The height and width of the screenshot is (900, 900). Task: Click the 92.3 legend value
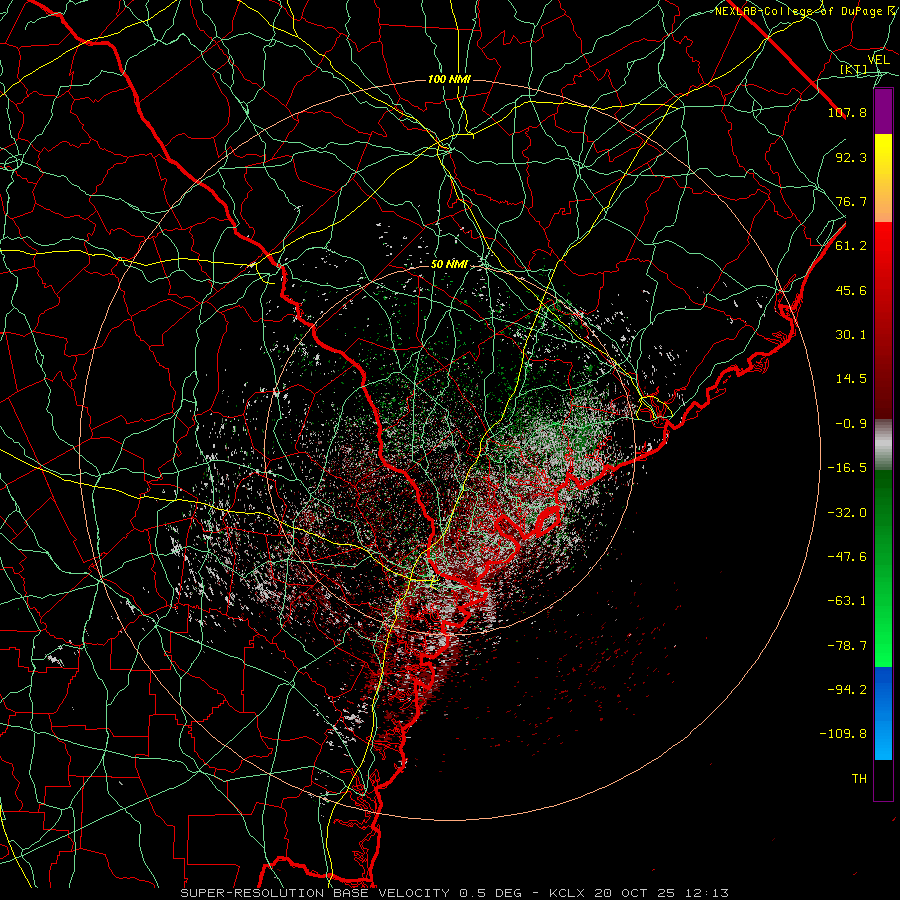click(x=851, y=157)
